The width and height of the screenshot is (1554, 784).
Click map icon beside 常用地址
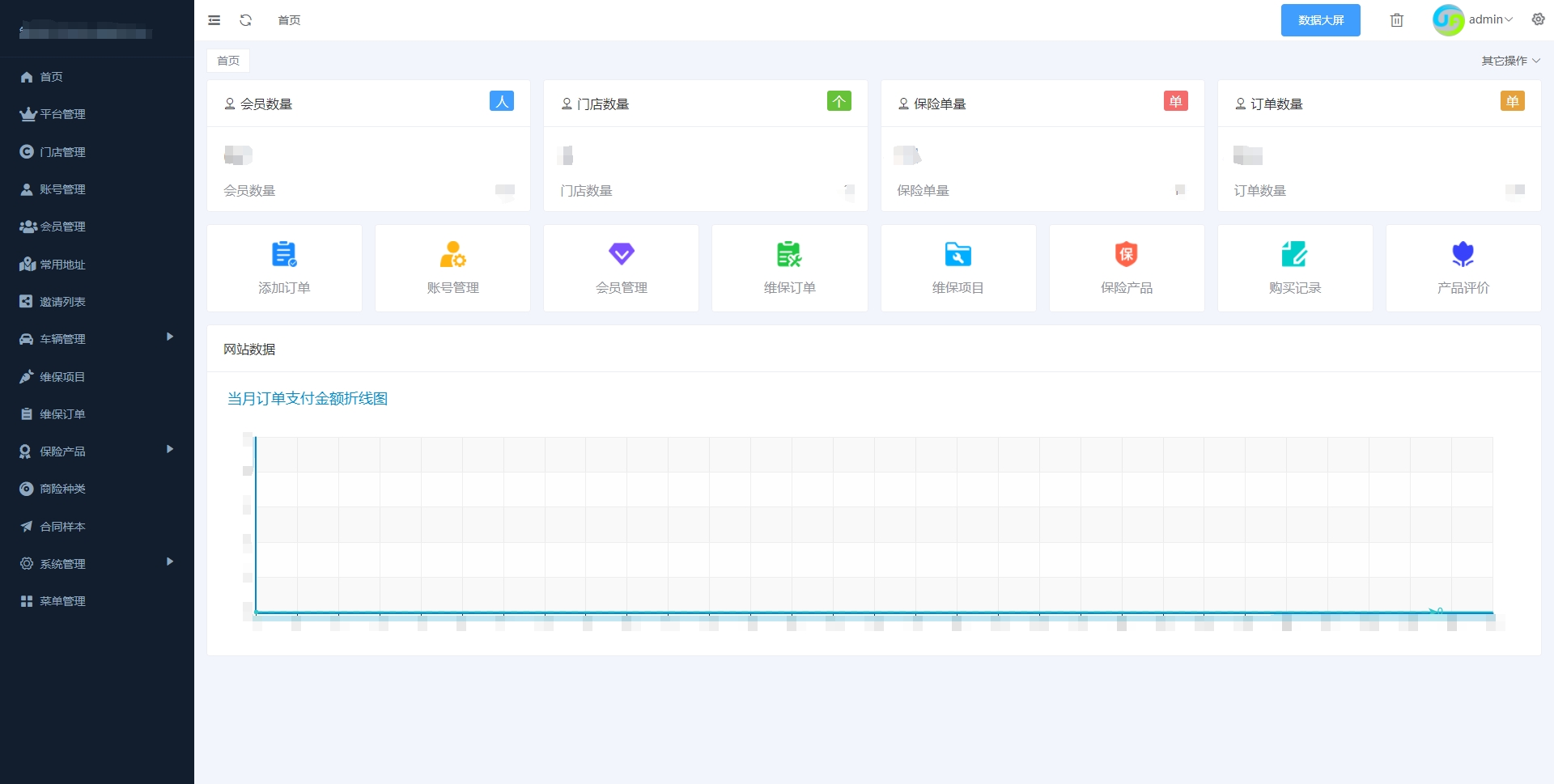[28, 264]
